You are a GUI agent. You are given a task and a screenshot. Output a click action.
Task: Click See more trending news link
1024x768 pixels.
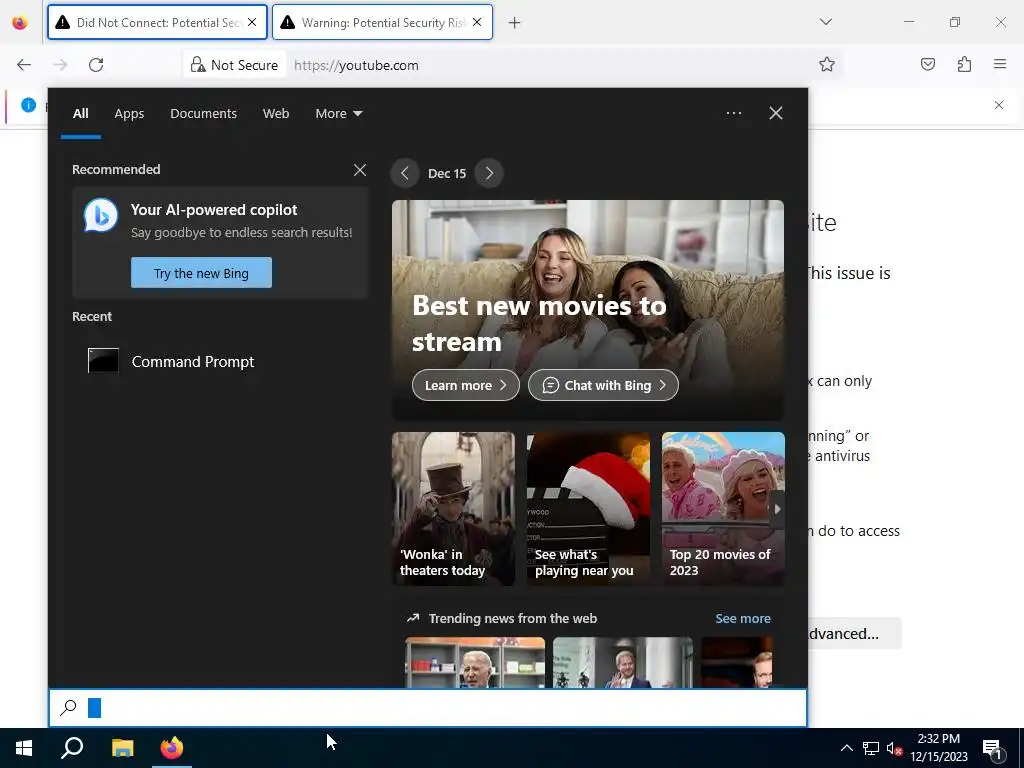tap(743, 618)
